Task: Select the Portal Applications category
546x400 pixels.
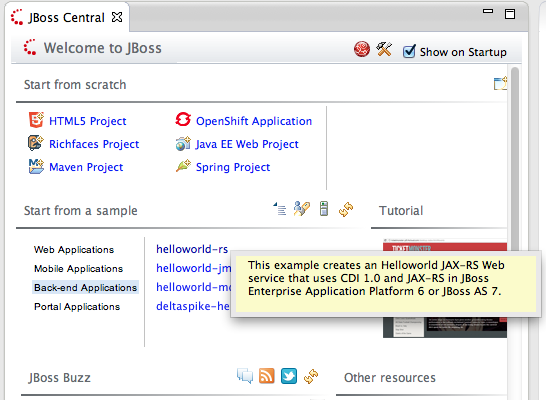Action: [x=77, y=307]
